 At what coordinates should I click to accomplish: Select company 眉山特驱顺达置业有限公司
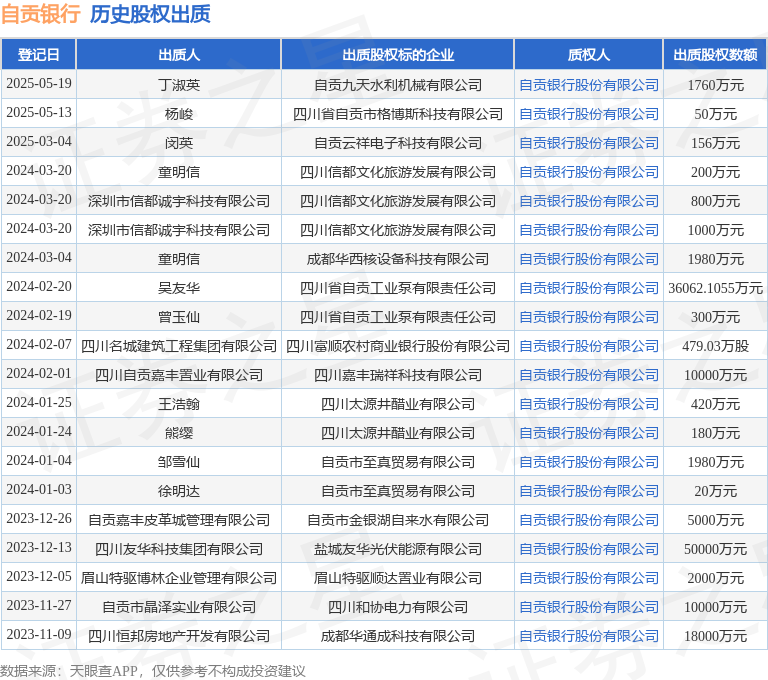point(398,578)
